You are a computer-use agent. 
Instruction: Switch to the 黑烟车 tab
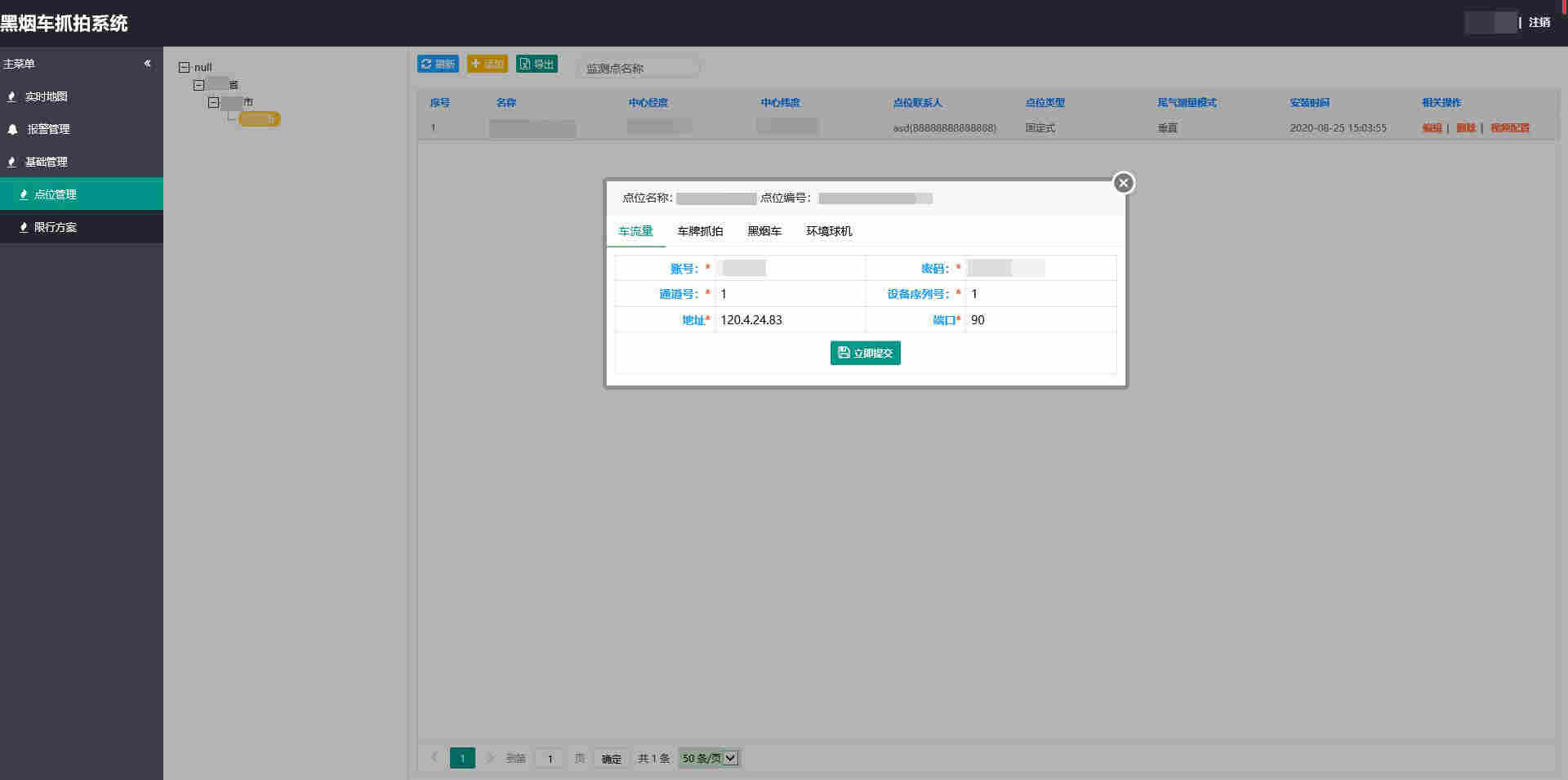764,231
